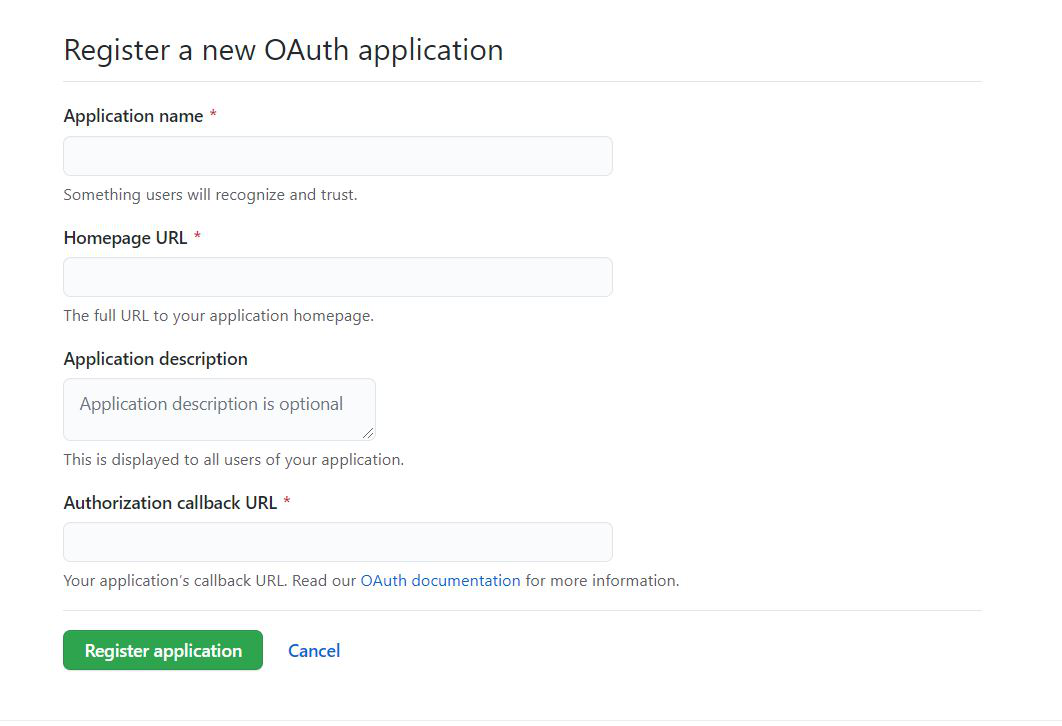Focus the Homepage URL text box

point(338,277)
